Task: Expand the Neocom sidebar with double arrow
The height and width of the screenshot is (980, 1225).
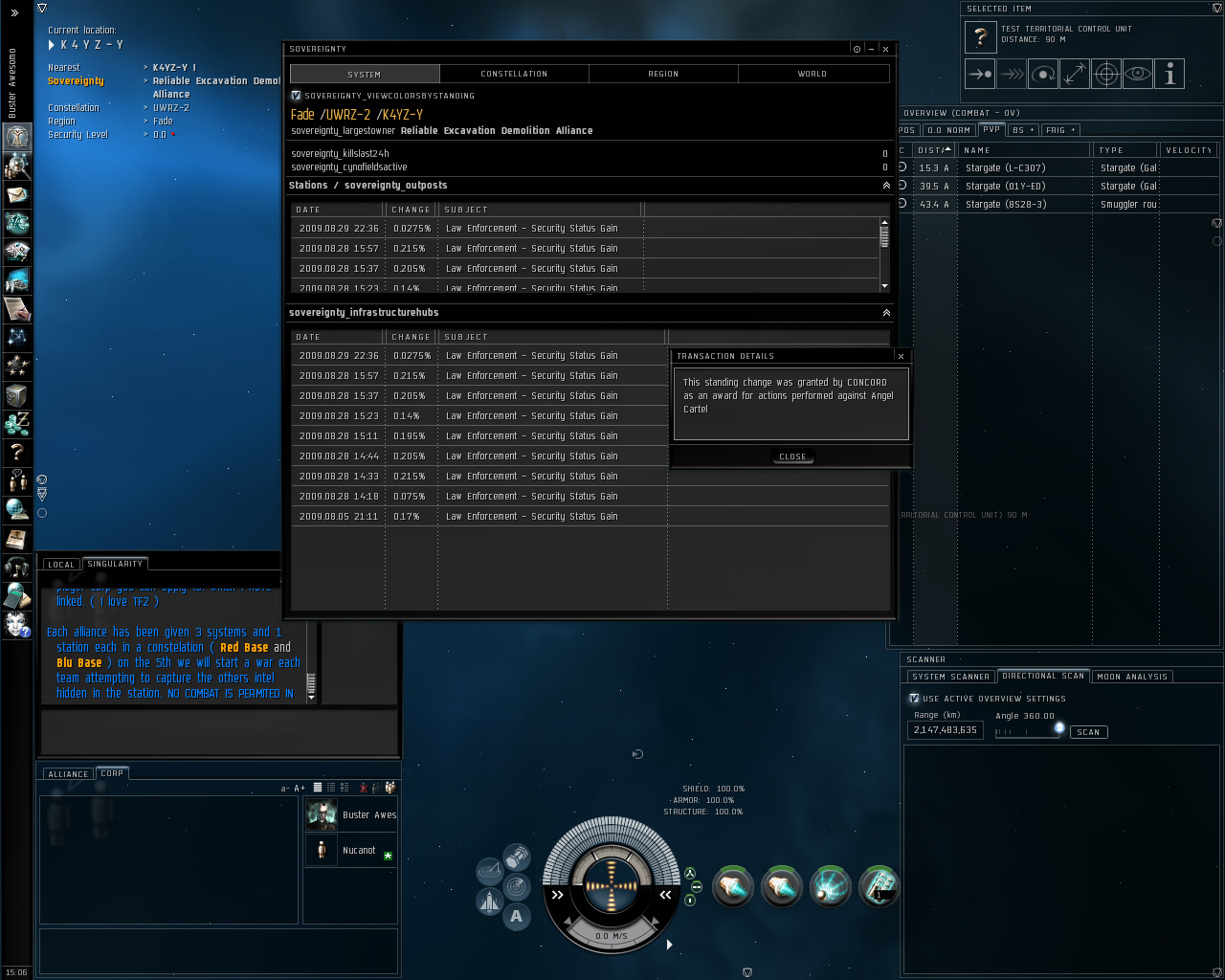Action: [x=14, y=13]
